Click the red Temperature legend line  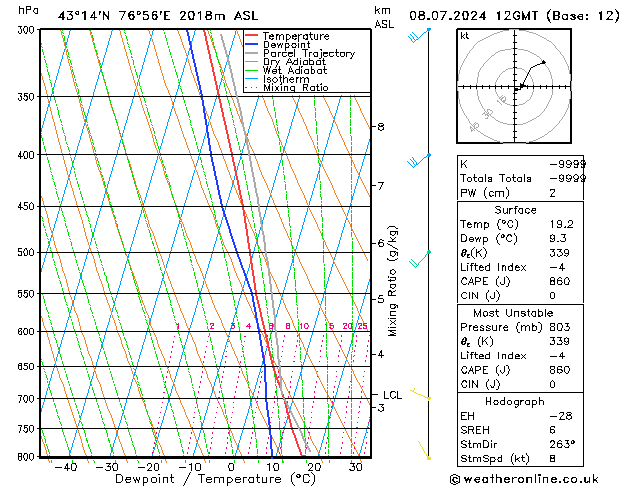[251, 36]
